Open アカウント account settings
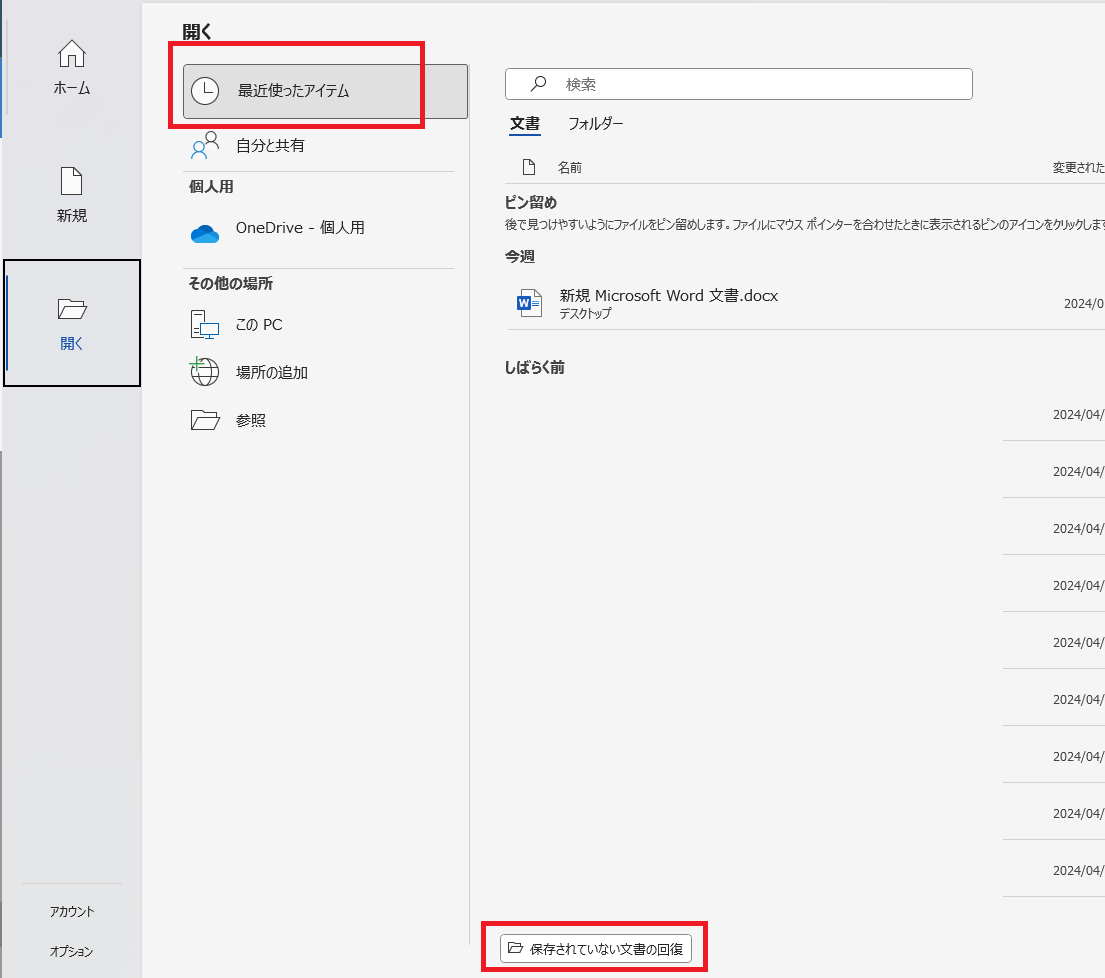Image resolution: width=1105 pixels, height=978 pixels. click(71, 911)
